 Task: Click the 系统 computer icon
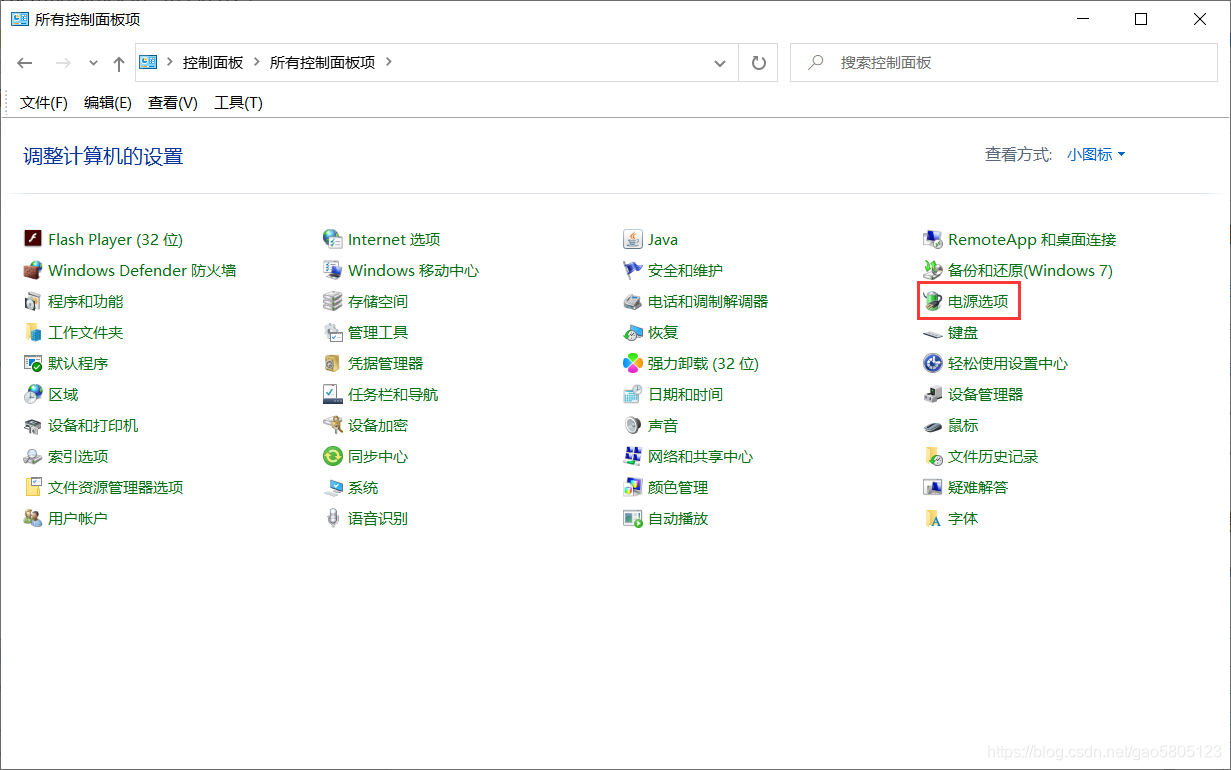[x=333, y=487]
